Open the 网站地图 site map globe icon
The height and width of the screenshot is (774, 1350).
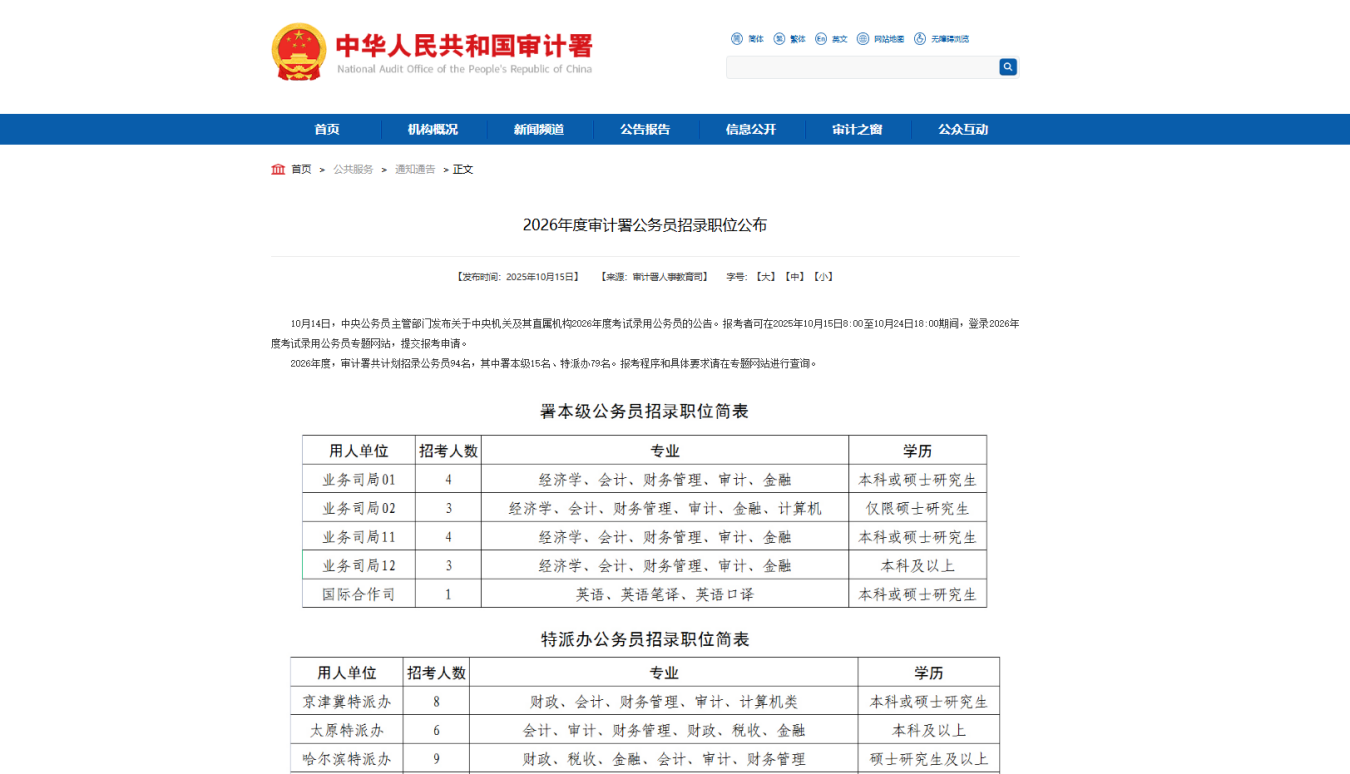click(x=863, y=39)
